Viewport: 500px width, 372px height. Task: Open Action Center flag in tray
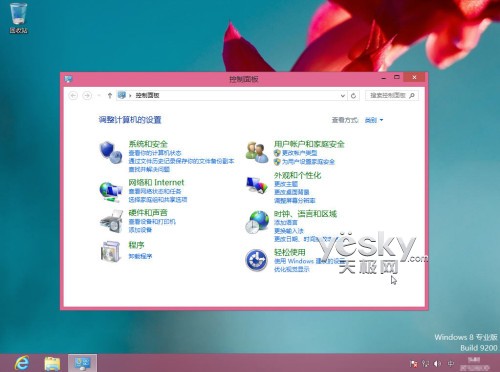413,364
